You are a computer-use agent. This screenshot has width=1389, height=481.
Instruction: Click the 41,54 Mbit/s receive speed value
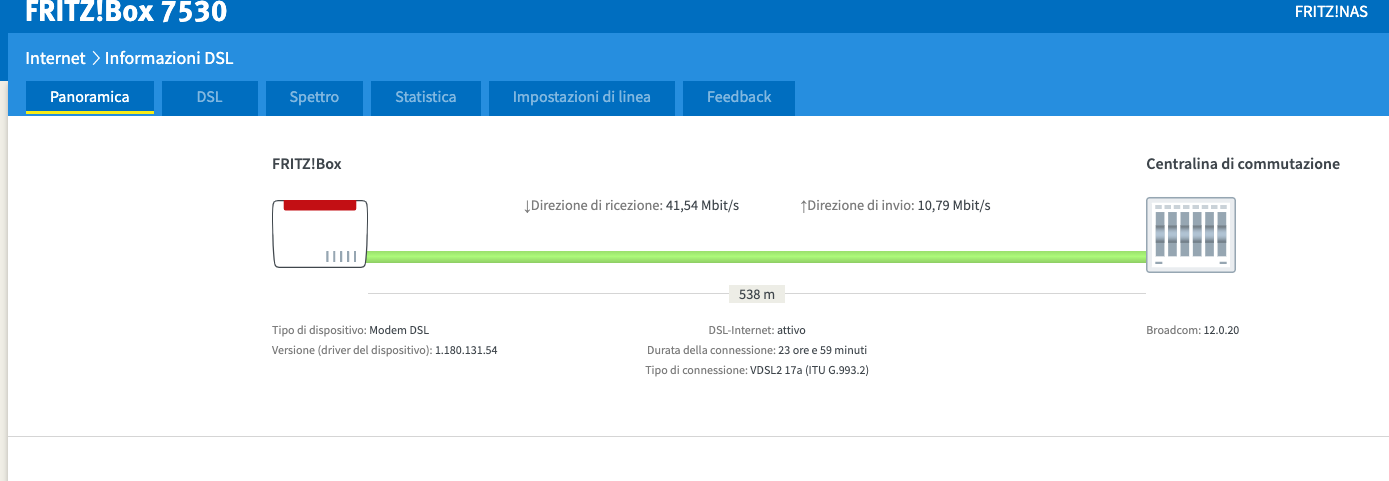tap(702, 206)
